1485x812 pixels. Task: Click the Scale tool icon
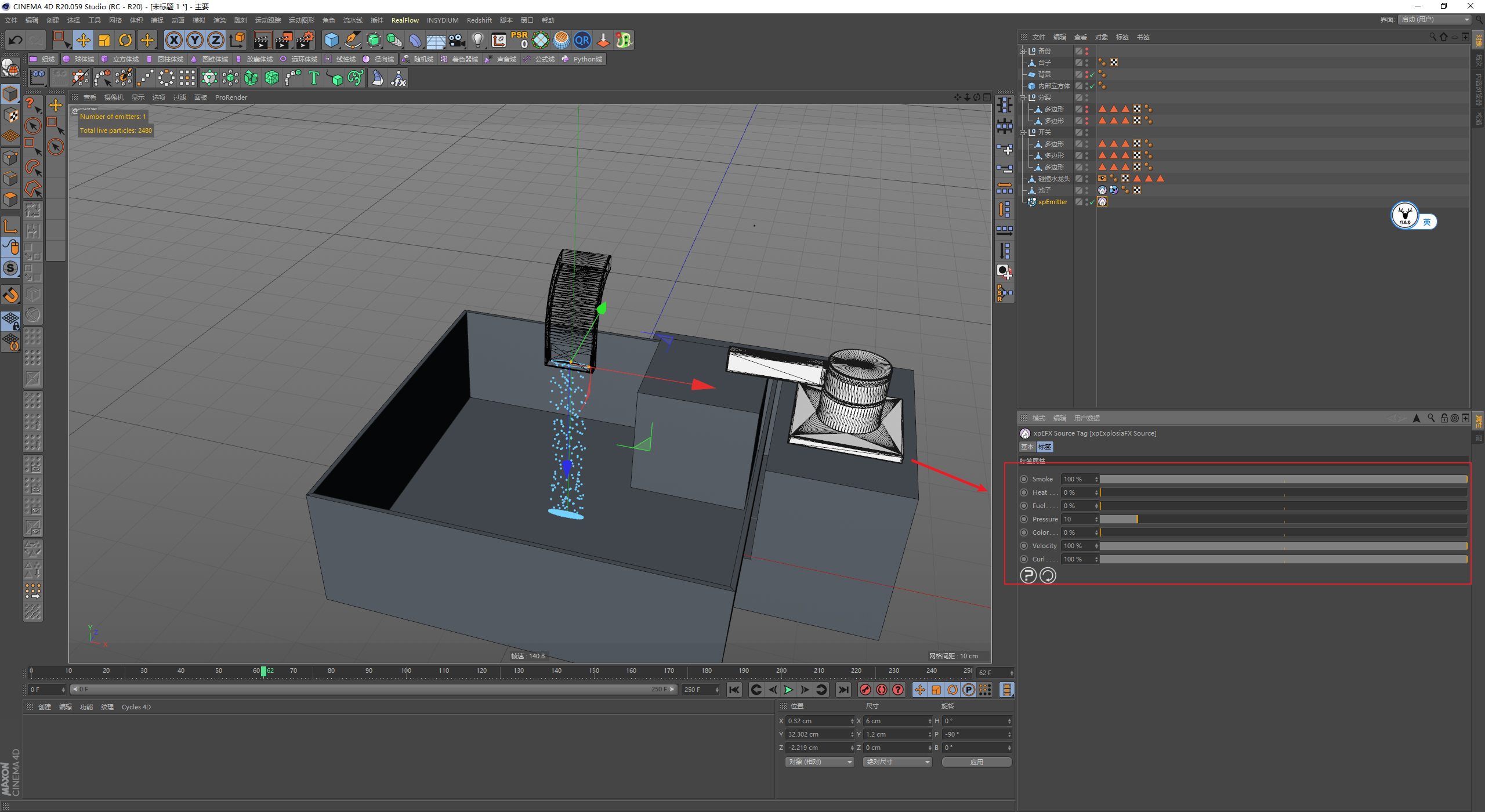tap(104, 40)
